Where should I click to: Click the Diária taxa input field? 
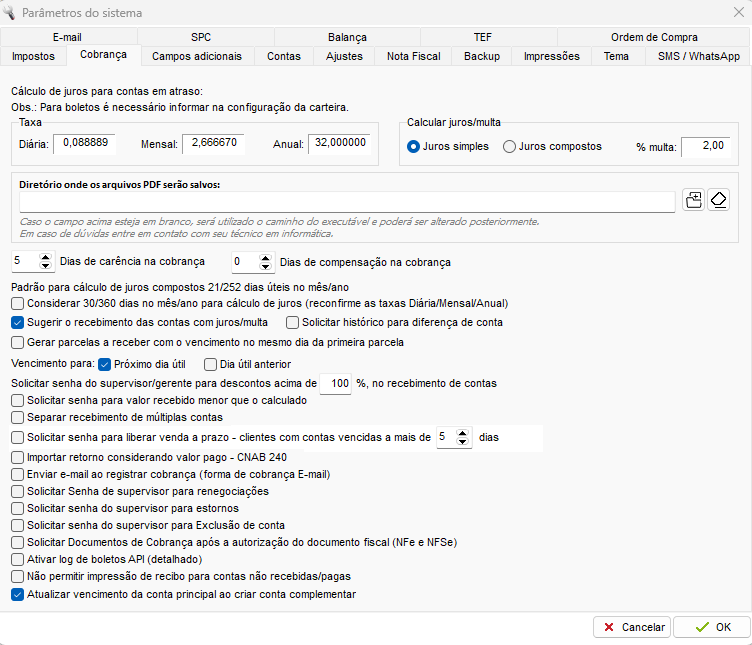click(x=84, y=143)
